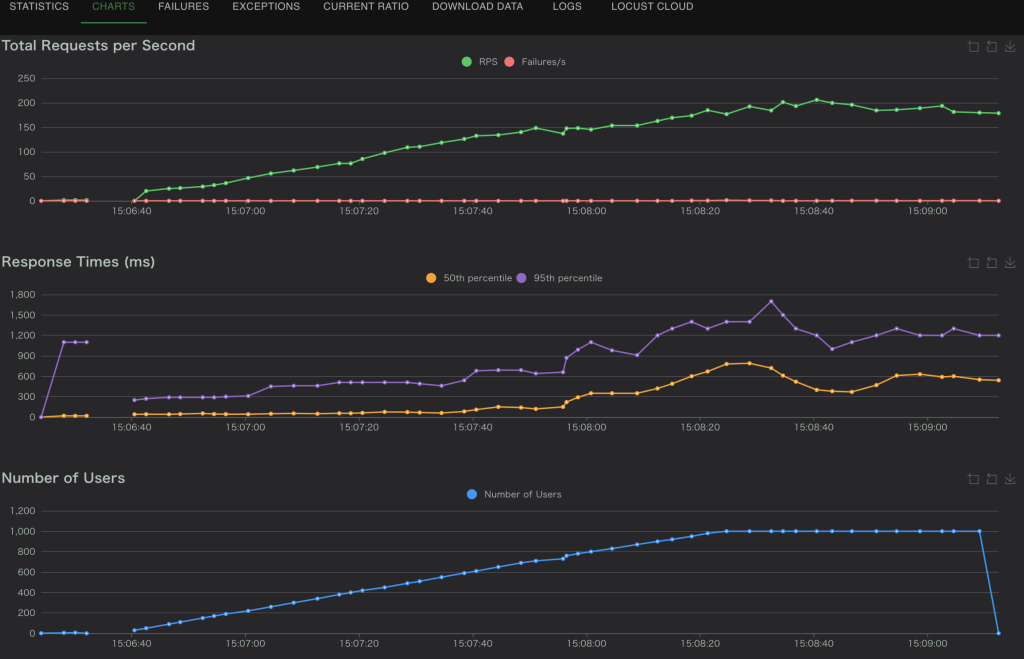Click zoom reset icon on Total Requests chart

click(x=991, y=46)
